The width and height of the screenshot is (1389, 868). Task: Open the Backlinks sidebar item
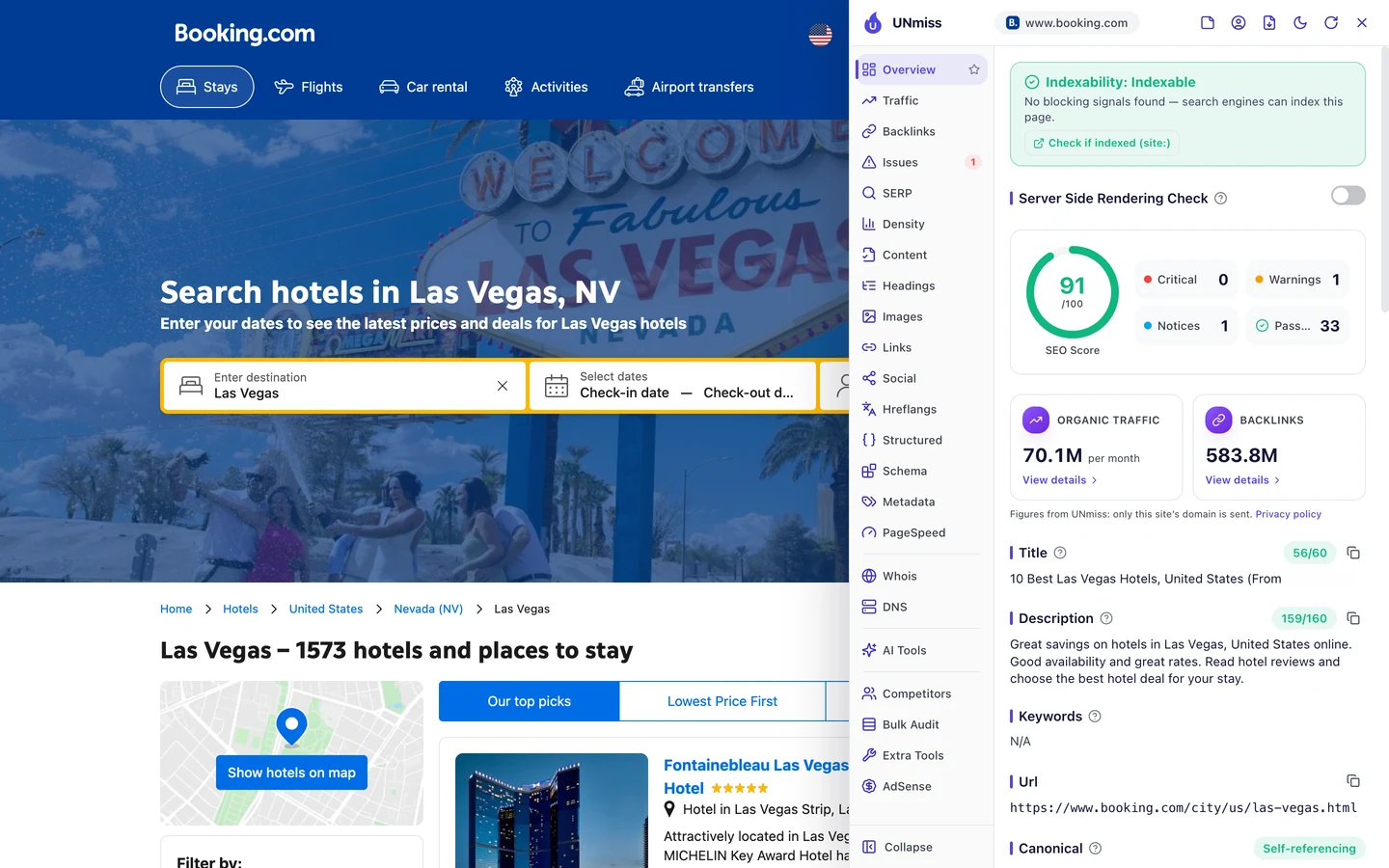[x=921, y=131]
